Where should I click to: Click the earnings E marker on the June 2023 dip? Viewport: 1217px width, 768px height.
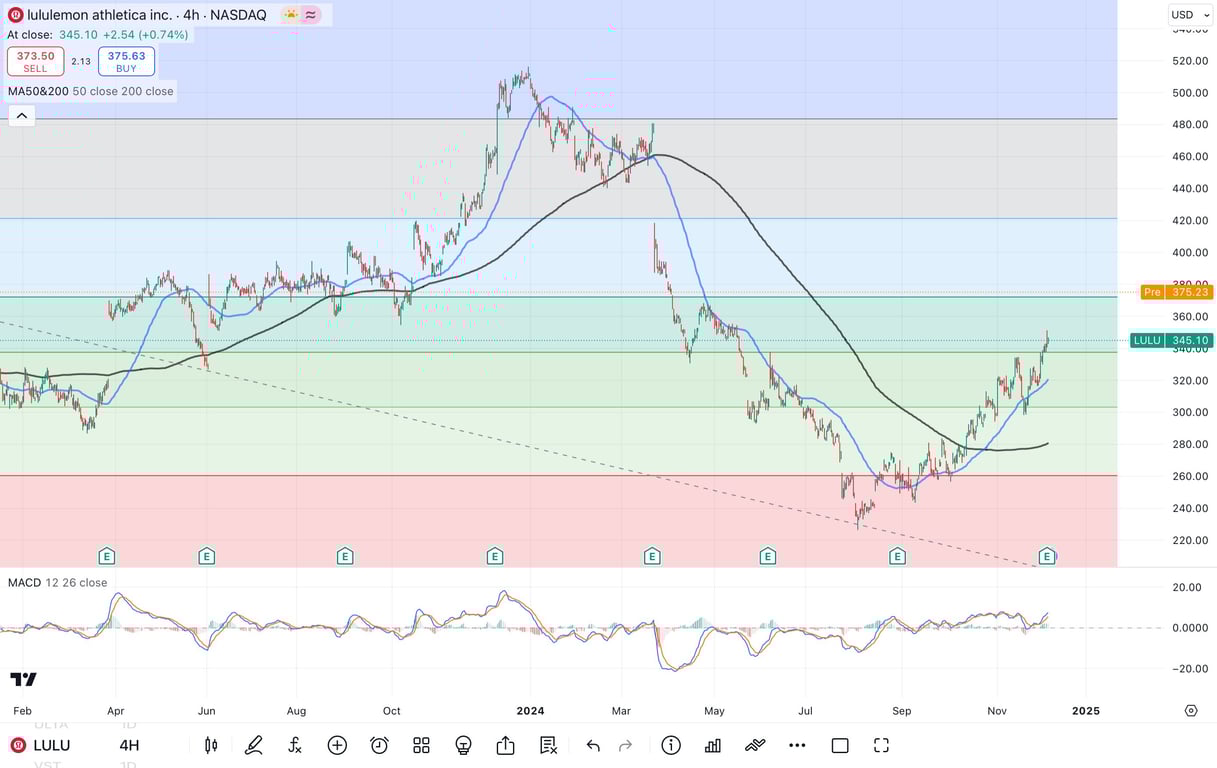click(206, 556)
